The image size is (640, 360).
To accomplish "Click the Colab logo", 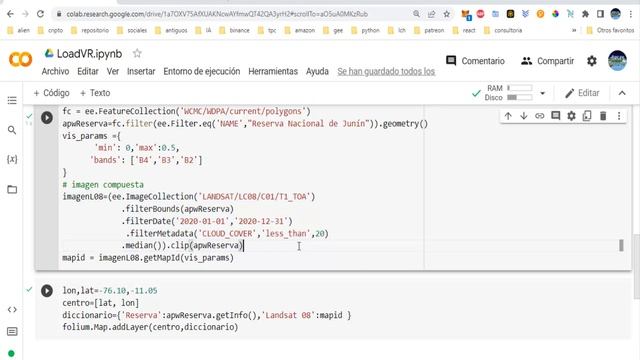I will (20, 60).
